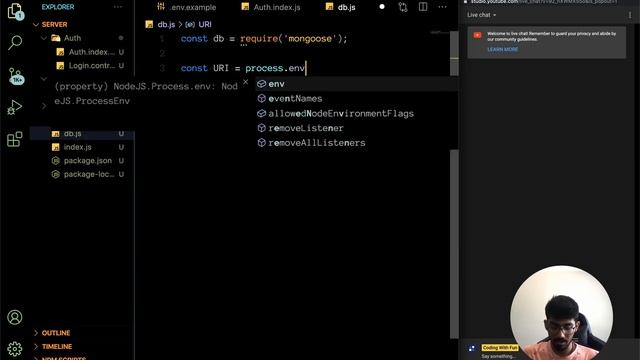Open the Accounts menu icon
Image resolution: width=640 pixels, height=360 pixels.
coord(15,317)
